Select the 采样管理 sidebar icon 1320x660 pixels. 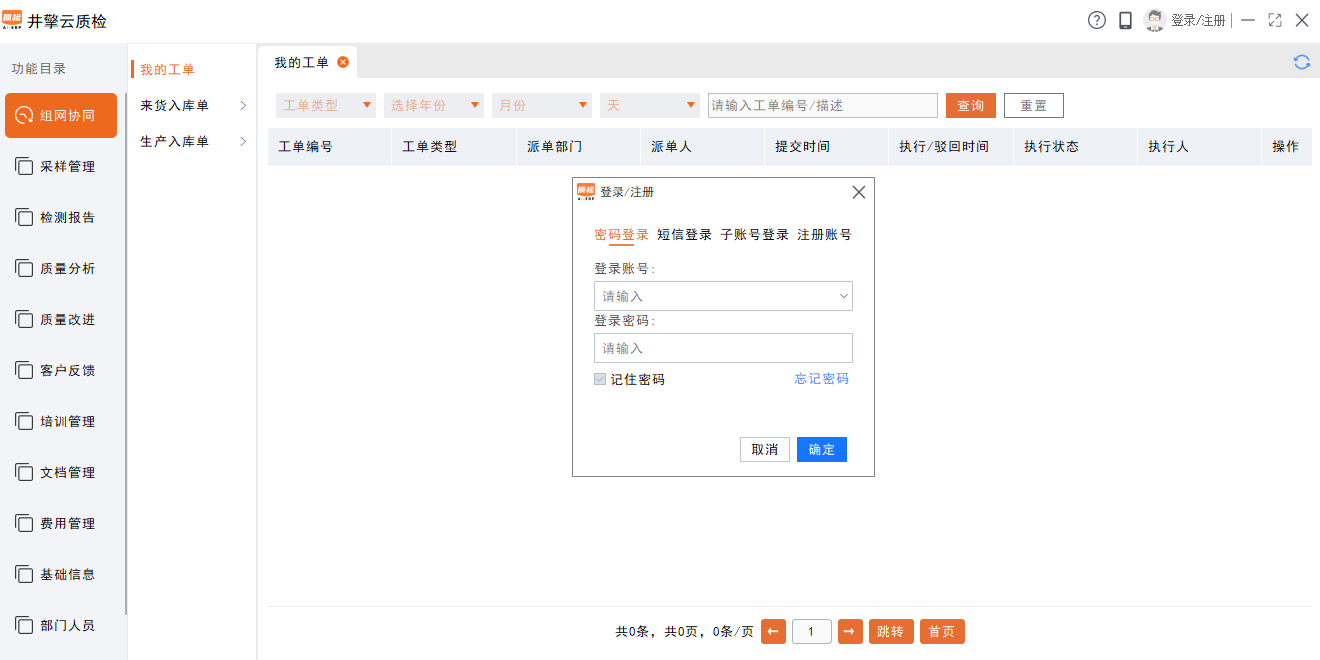(61, 165)
